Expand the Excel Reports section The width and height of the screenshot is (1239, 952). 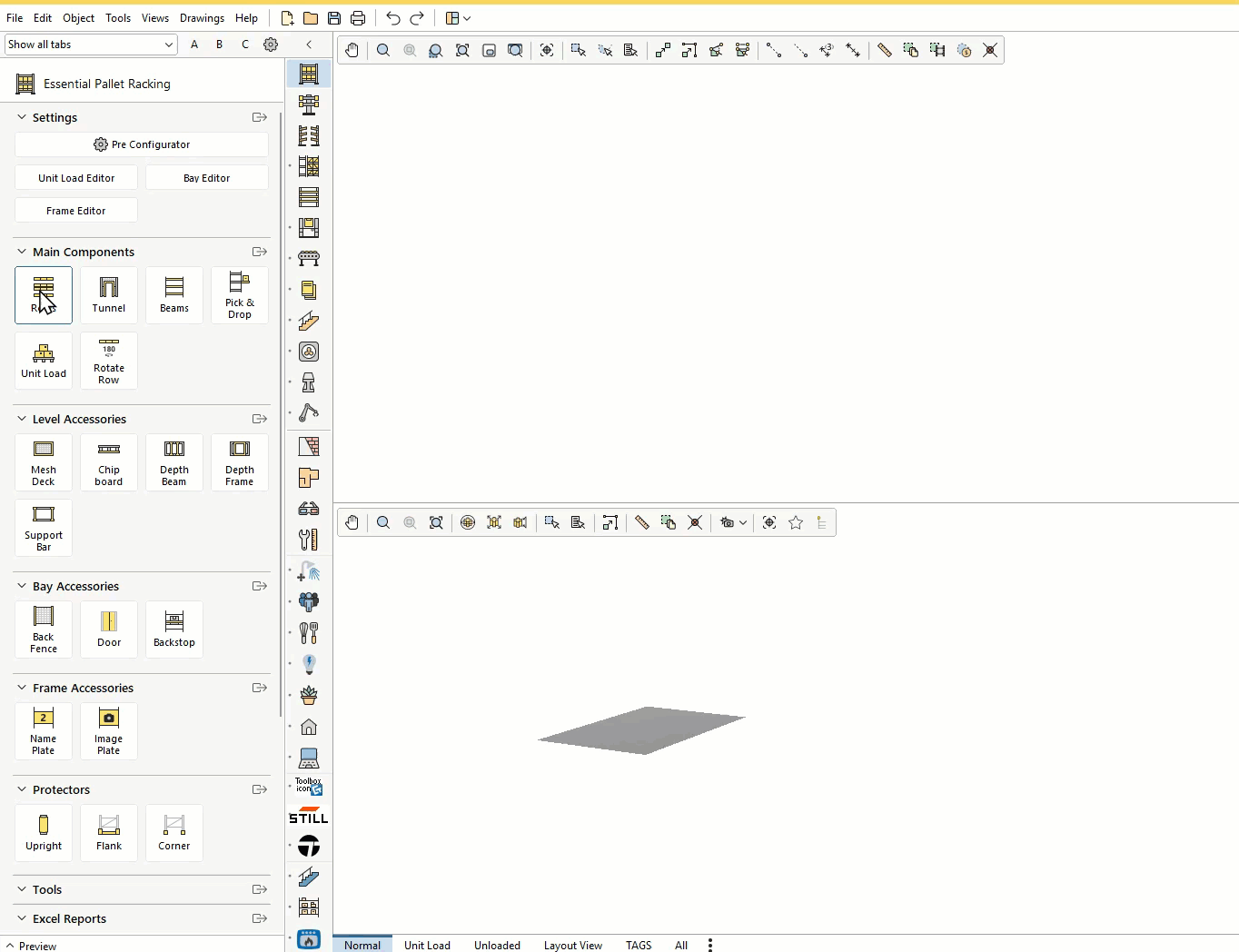[22, 918]
